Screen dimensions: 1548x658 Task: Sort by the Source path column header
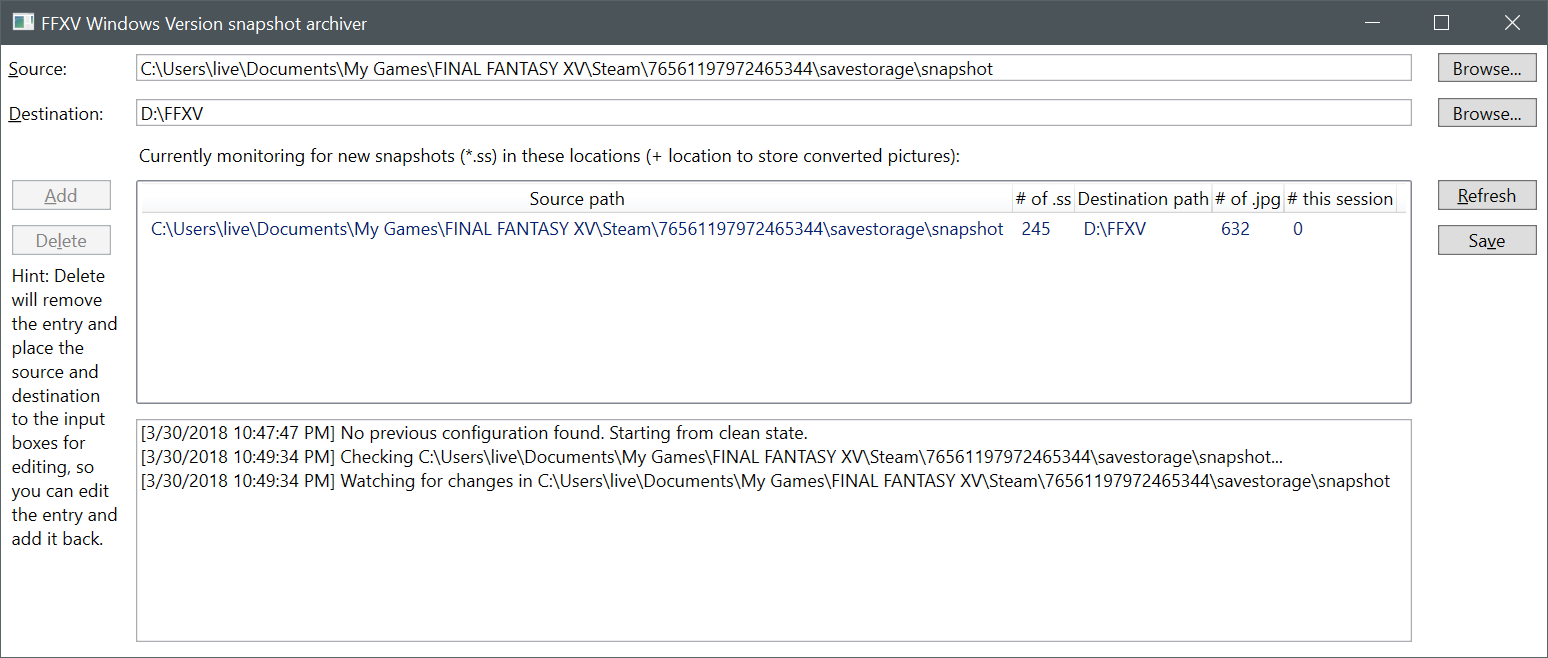click(577, 199)
